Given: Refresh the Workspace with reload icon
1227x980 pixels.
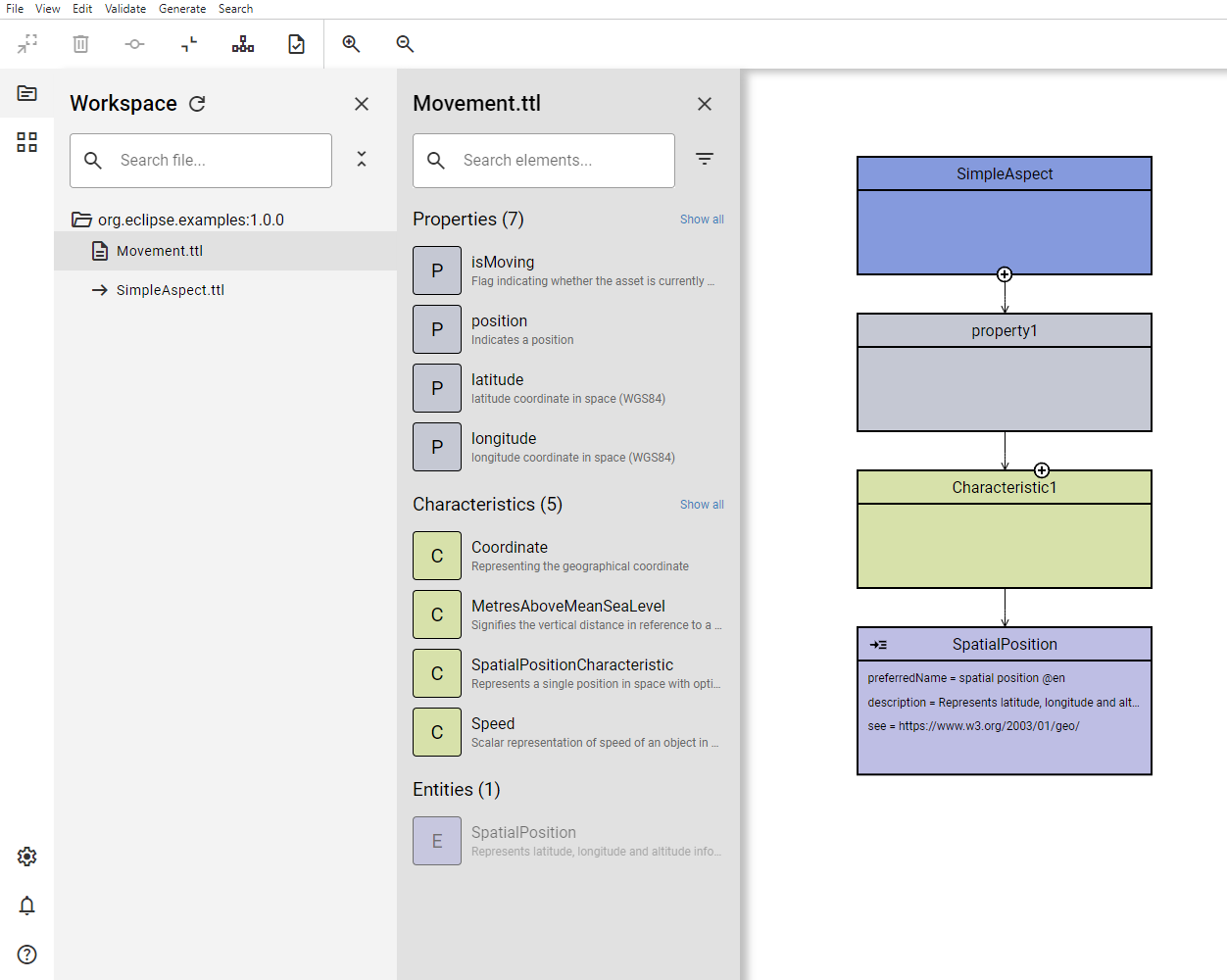Looking at the screenshot, I should click(x=197, y=104).
